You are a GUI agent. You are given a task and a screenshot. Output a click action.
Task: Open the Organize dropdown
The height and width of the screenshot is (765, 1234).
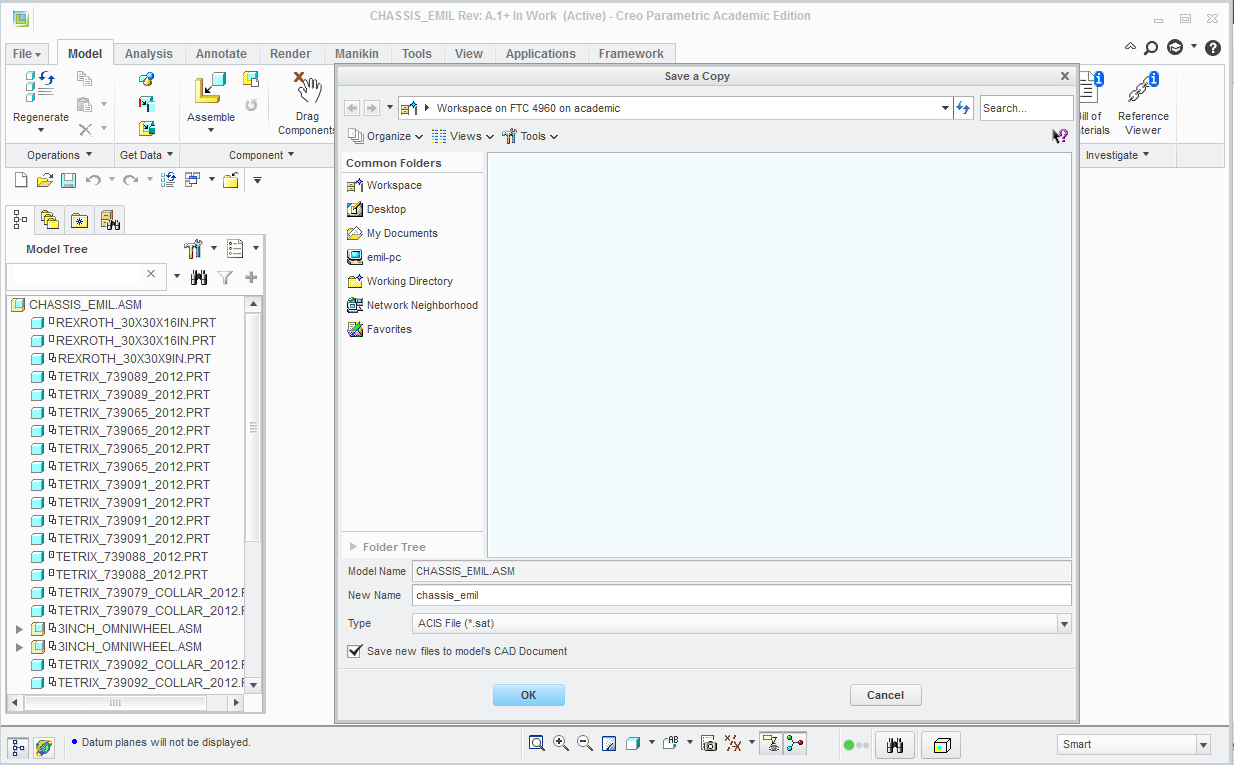click(x=386, y=136)
